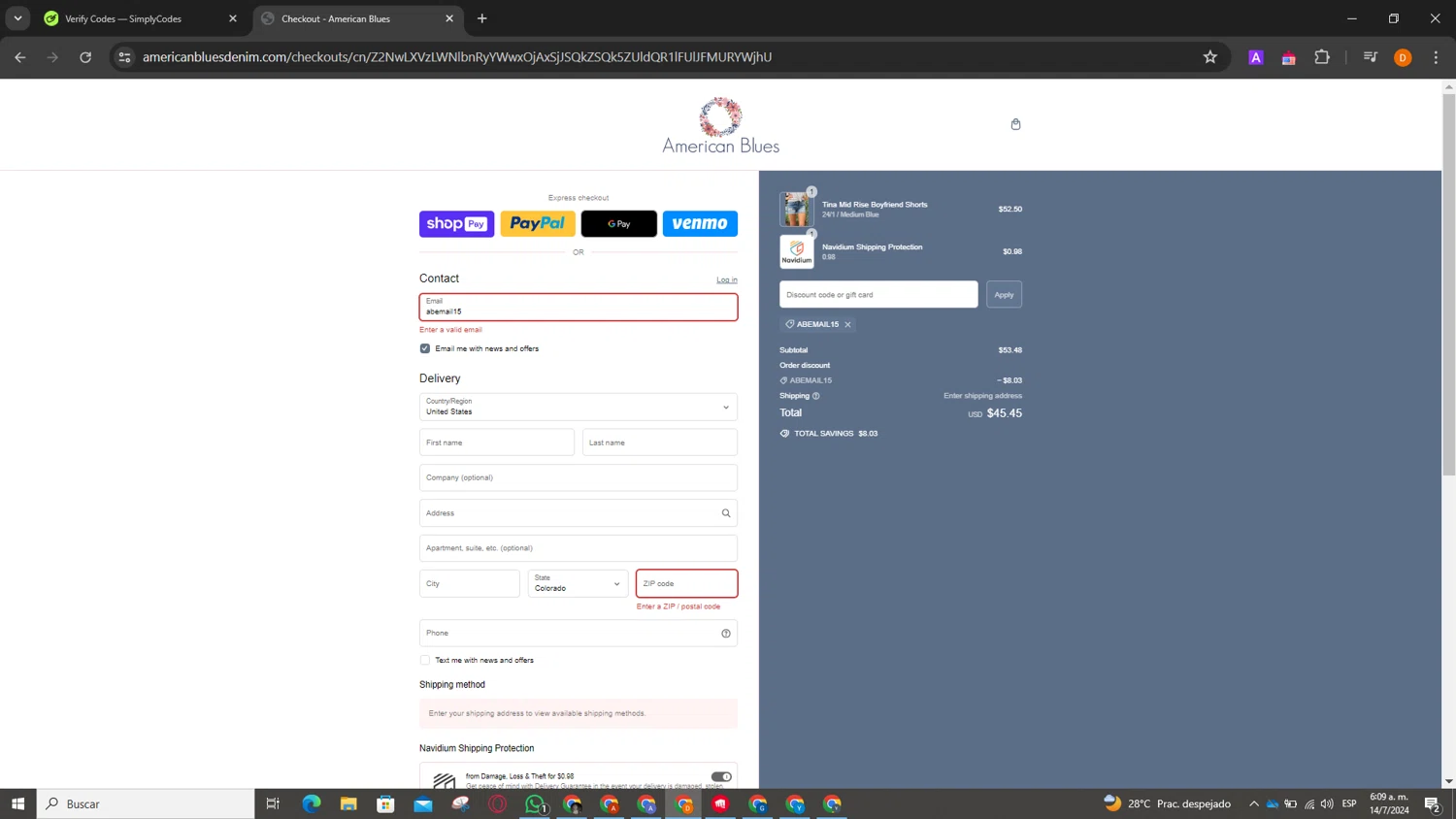Pay with PayPal express checkout
Screen dimensions: 1456x819
click(538, 224)
